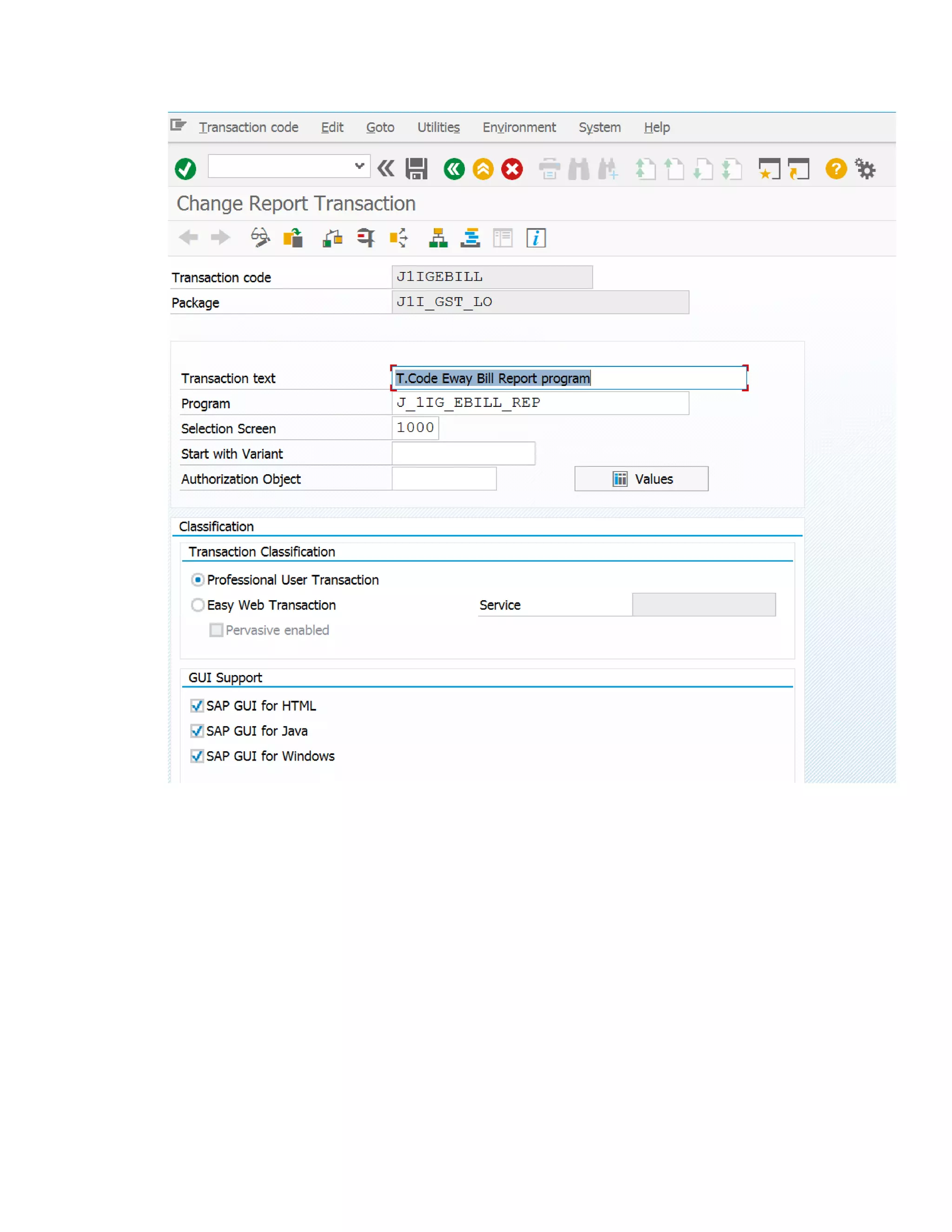Open the Goto menu
This screenshot has width=952, height=1232.
380,127
